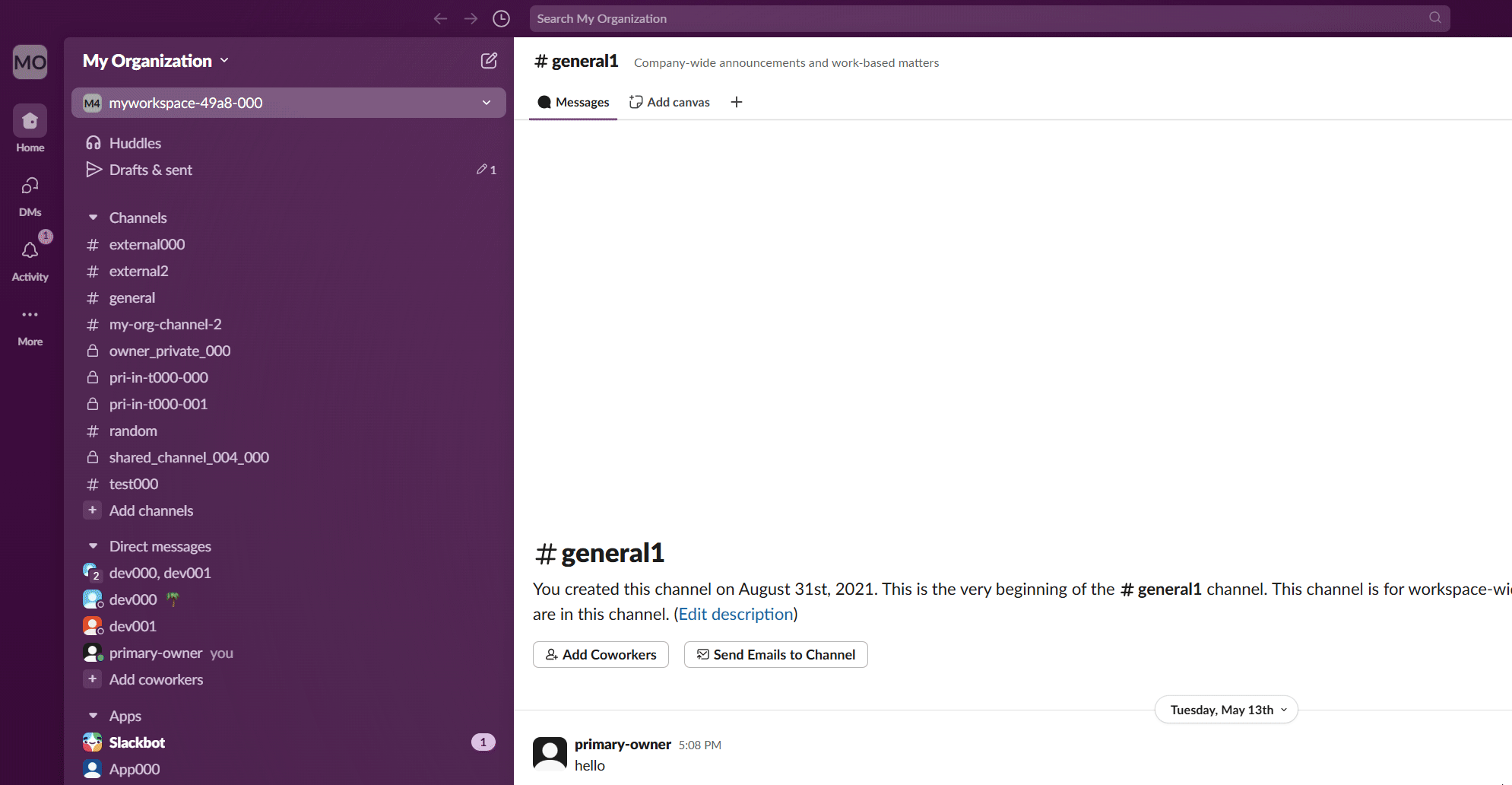Click the plus icon beside Add coworkers
Screen dimensions: 1512x785
coord(93,679)
